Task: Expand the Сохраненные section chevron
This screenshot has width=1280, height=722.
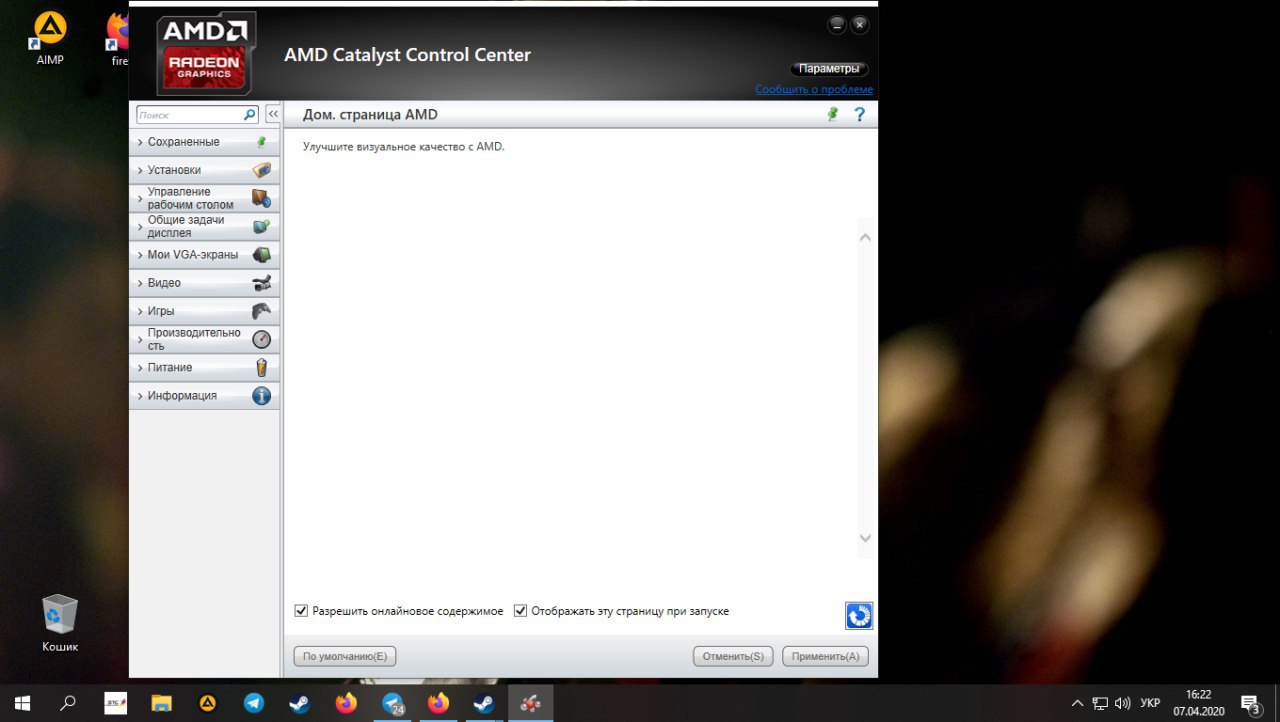Action: click(x=140, y=142)
